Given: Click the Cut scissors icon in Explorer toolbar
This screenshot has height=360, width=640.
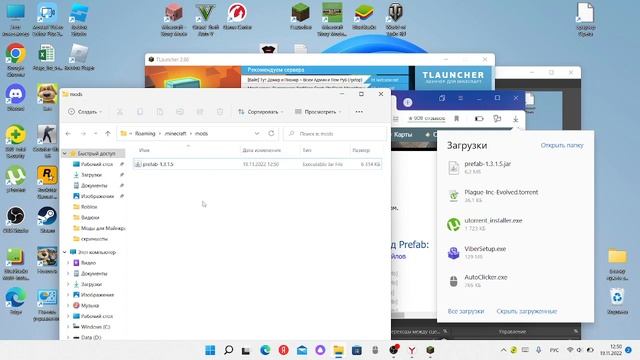Looking at the screenshot, I should tap(120, 112).
